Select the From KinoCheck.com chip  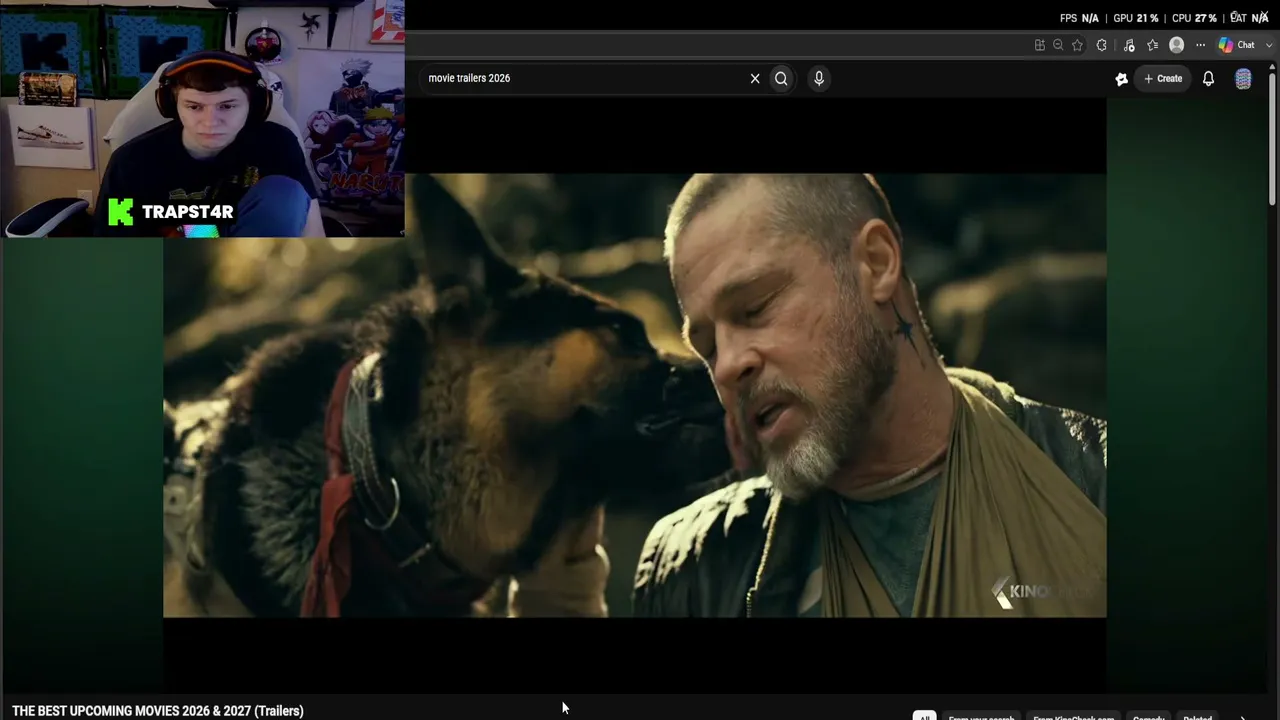[x=1073, y=716]
